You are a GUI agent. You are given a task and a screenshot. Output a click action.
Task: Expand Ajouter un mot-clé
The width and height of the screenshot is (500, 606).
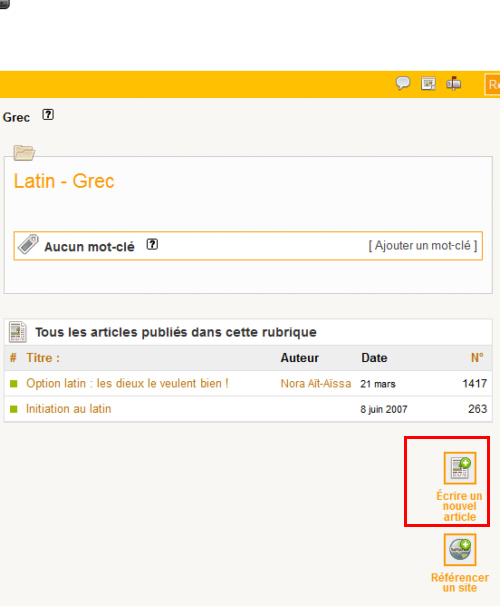point(423,246)
